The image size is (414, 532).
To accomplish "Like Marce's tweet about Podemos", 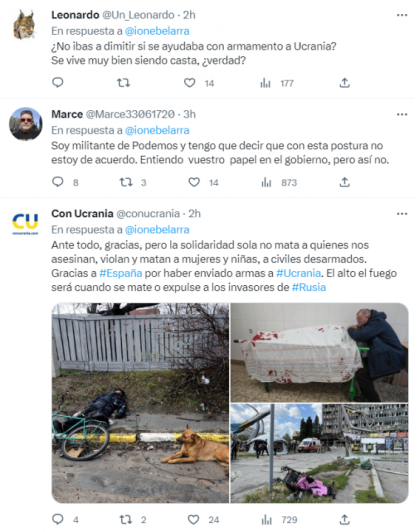I will [194, 182].
